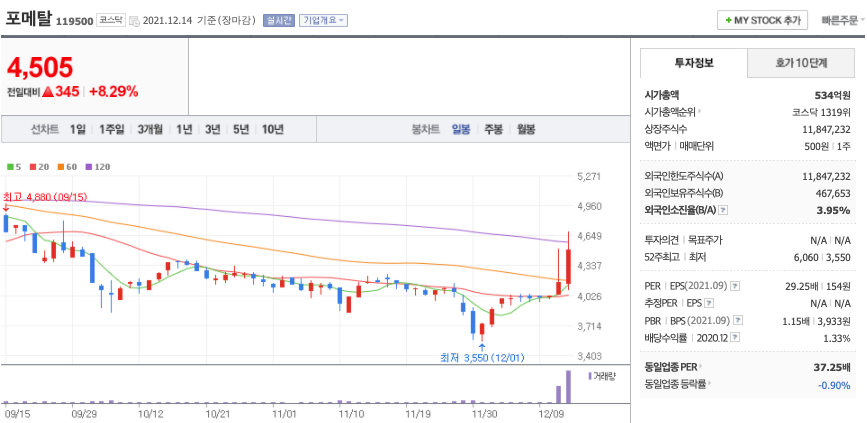Image resolution: width=867 pixels, height=423 pixels.
Task: Select the 3년 line chart period
Action: tap(212, 130)
